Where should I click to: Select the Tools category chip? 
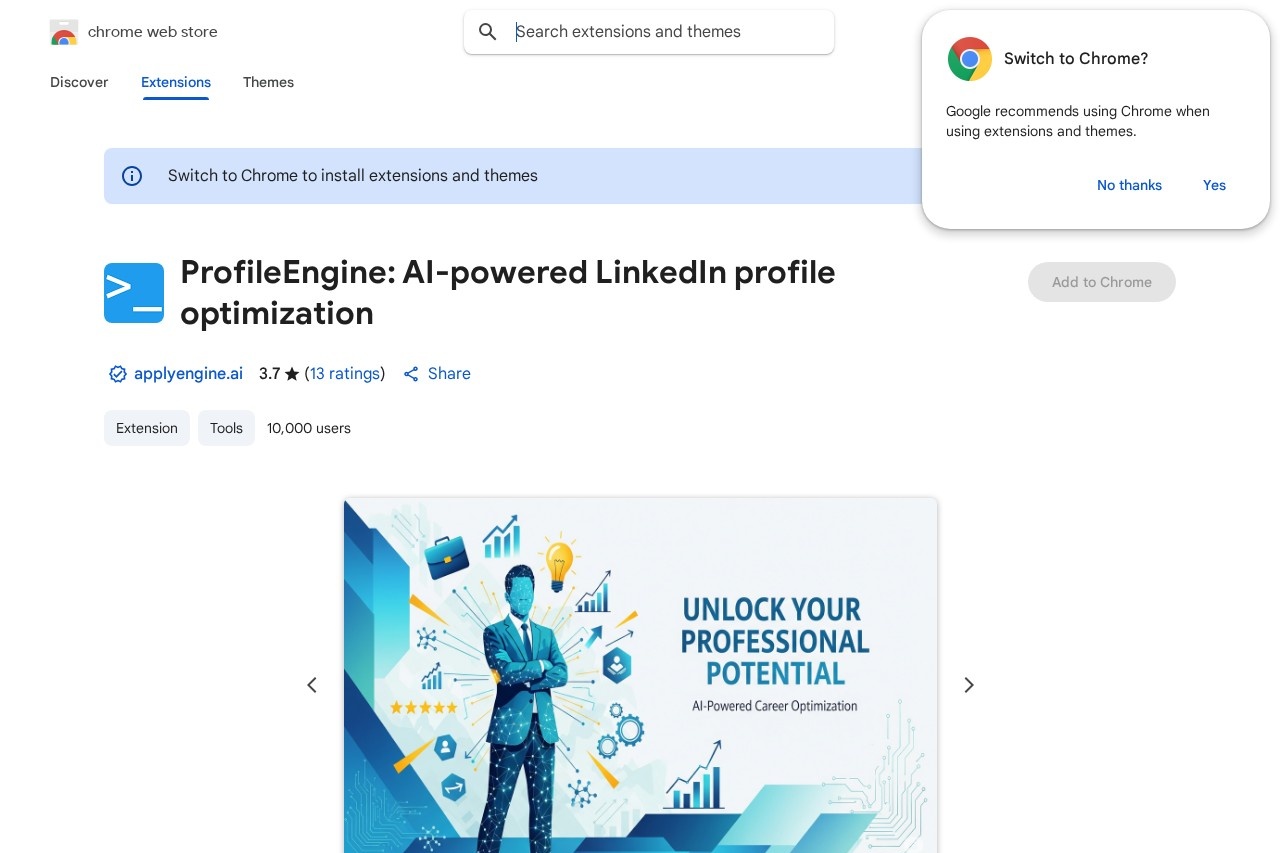coord(226,427)
